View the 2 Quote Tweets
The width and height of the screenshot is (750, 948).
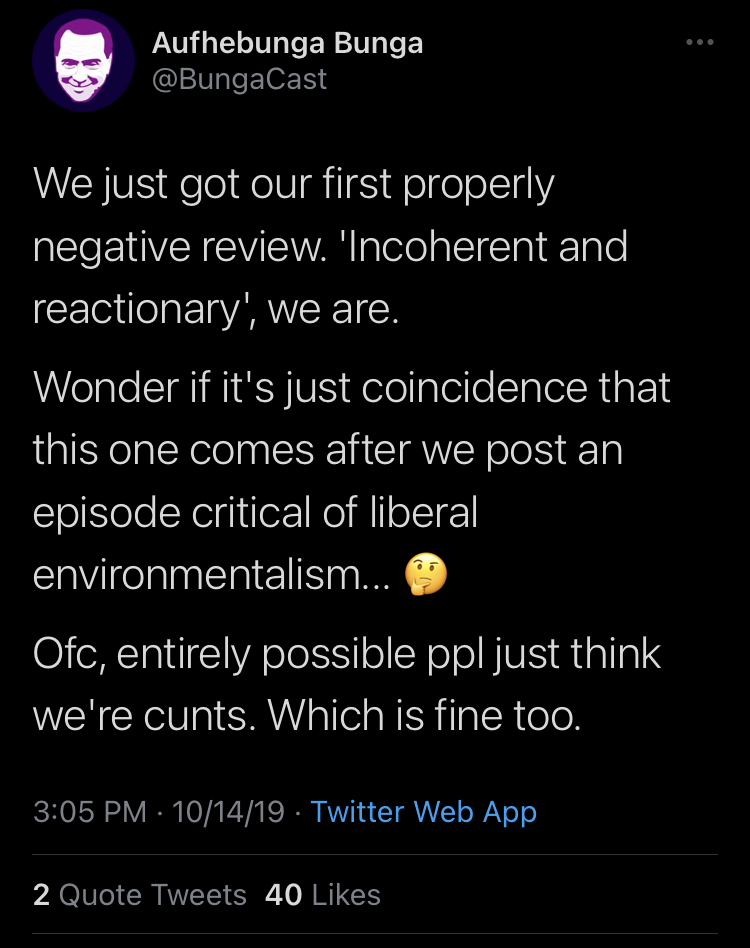tap(139, 894)
